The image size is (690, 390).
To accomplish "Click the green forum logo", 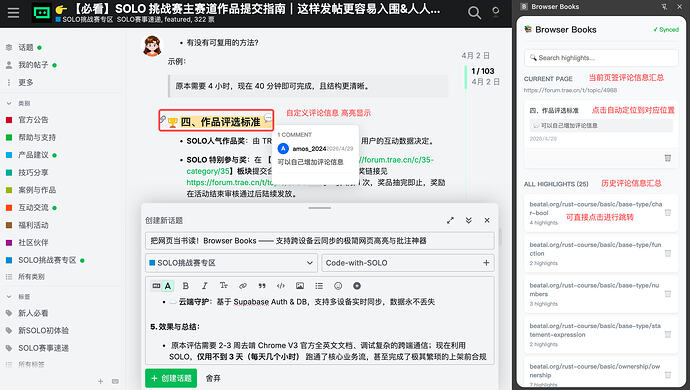I will click(41, 13).
